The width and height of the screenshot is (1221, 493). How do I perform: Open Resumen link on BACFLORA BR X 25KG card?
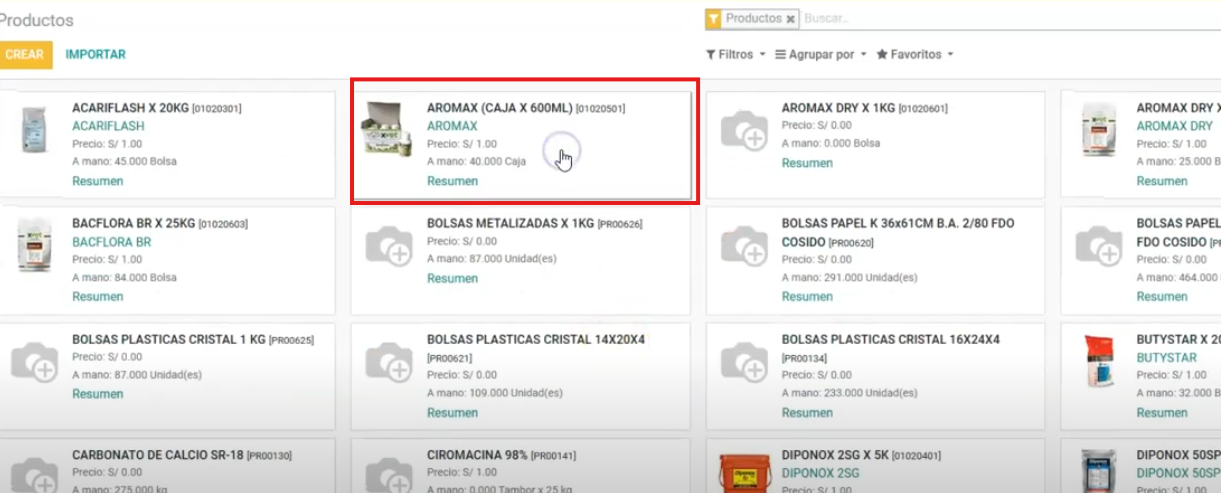tap(98, 296)
